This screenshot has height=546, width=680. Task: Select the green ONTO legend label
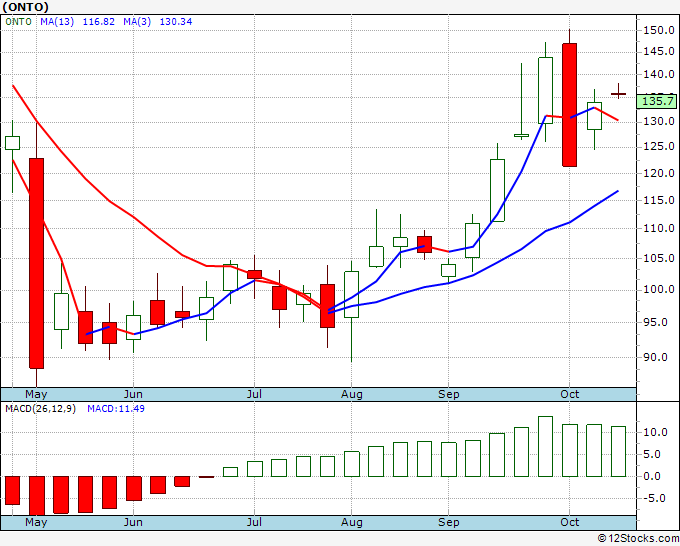[x=19, y=22]
